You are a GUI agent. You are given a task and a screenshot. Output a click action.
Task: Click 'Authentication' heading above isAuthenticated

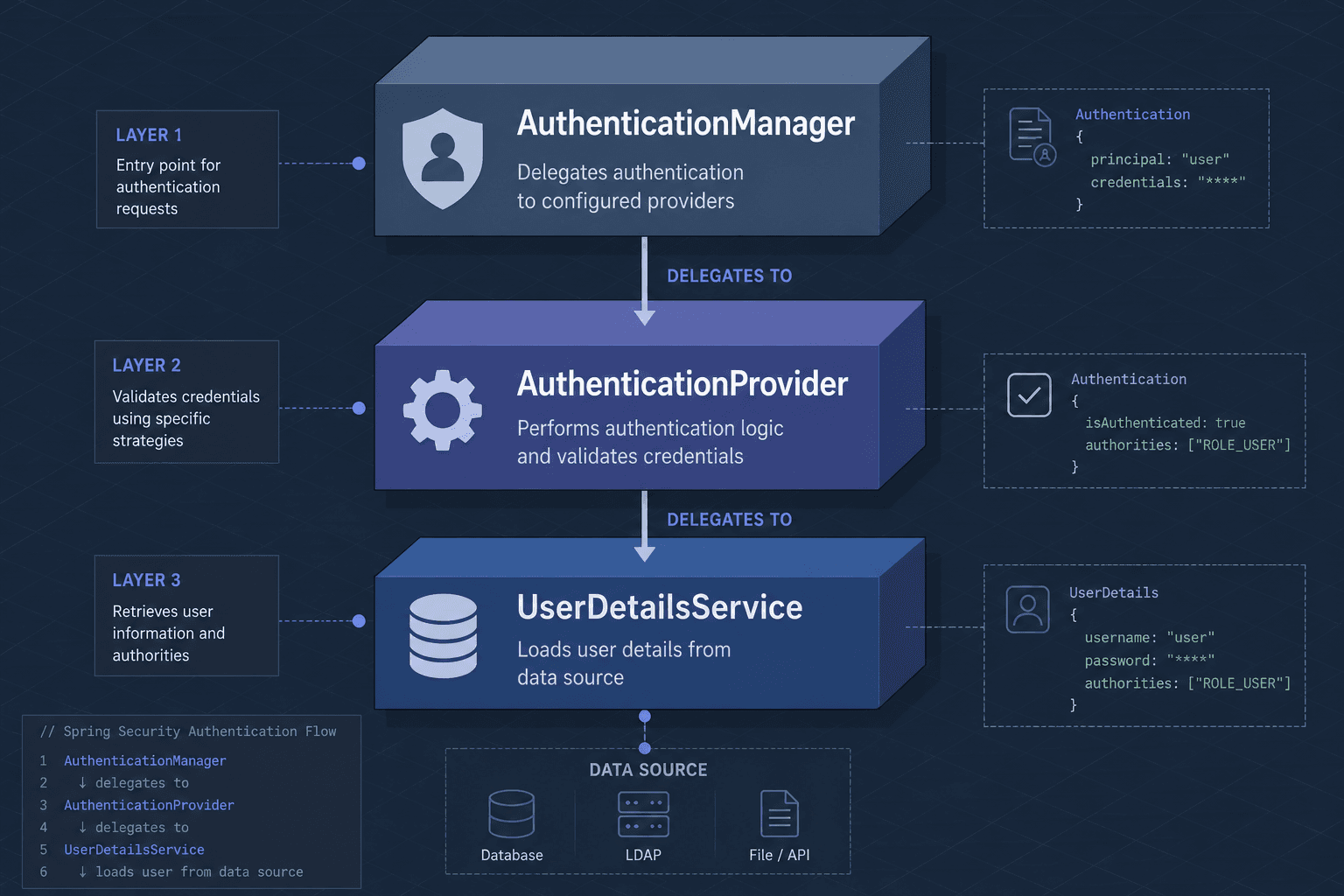click(1129, 379)
